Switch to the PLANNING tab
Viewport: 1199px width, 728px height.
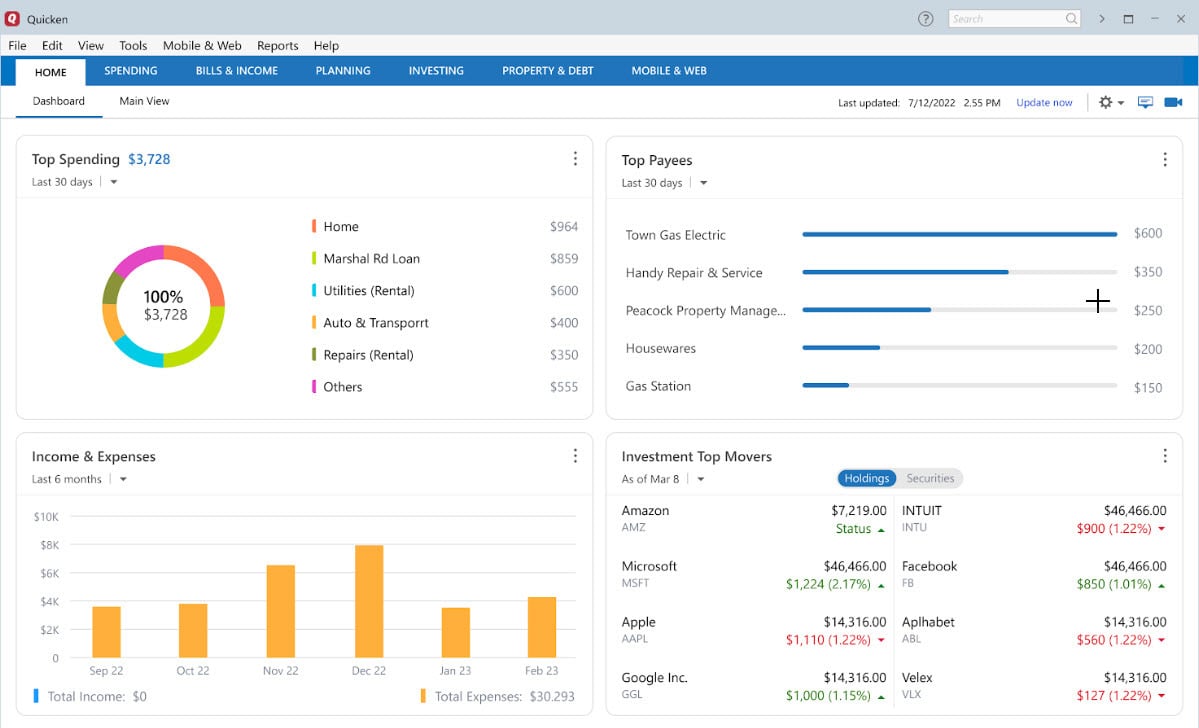point(343,70)
